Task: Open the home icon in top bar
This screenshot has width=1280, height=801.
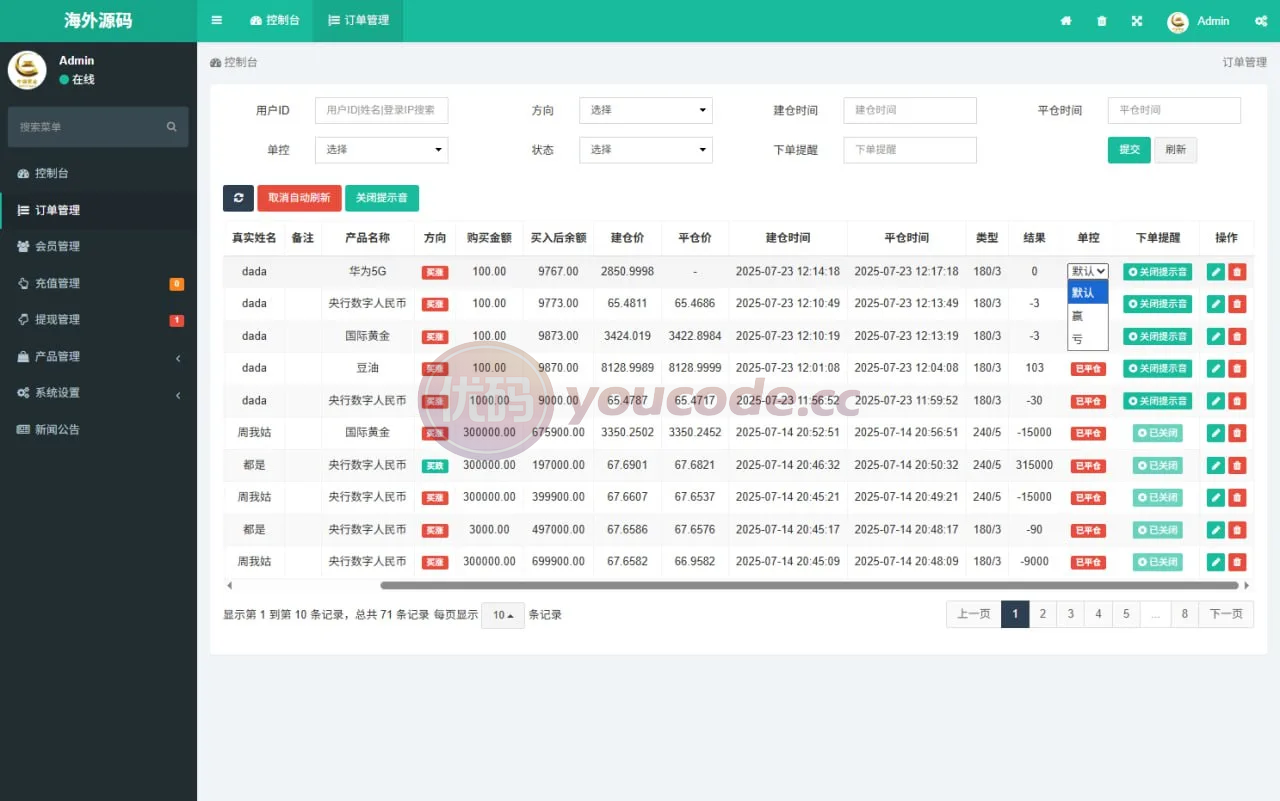Action: pyautogui.click(x=1066, y=21)
